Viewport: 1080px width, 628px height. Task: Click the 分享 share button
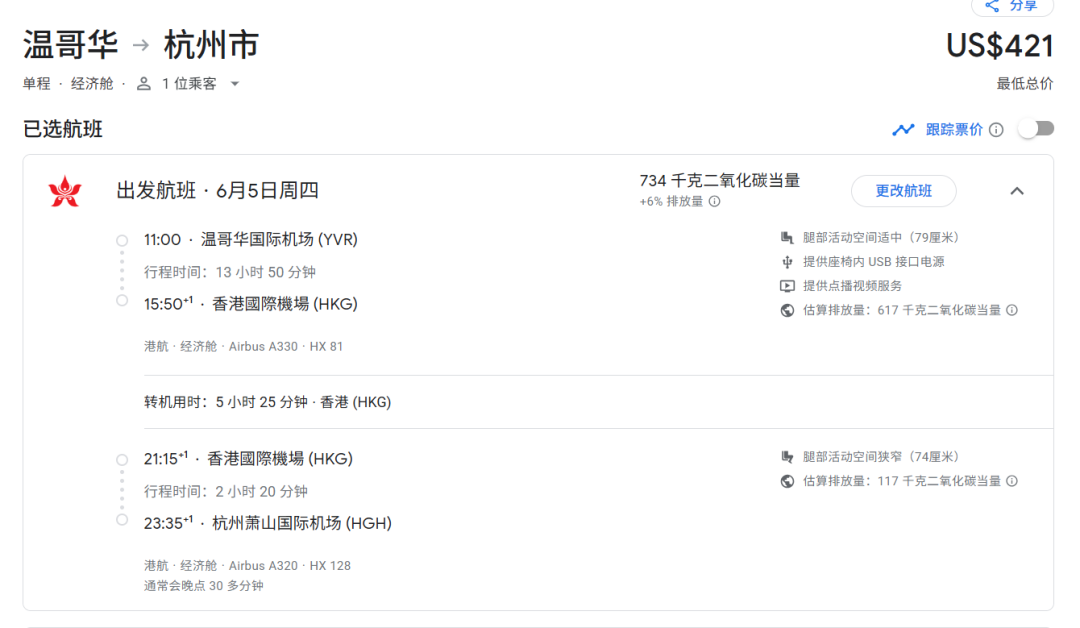coord(1012,6)
